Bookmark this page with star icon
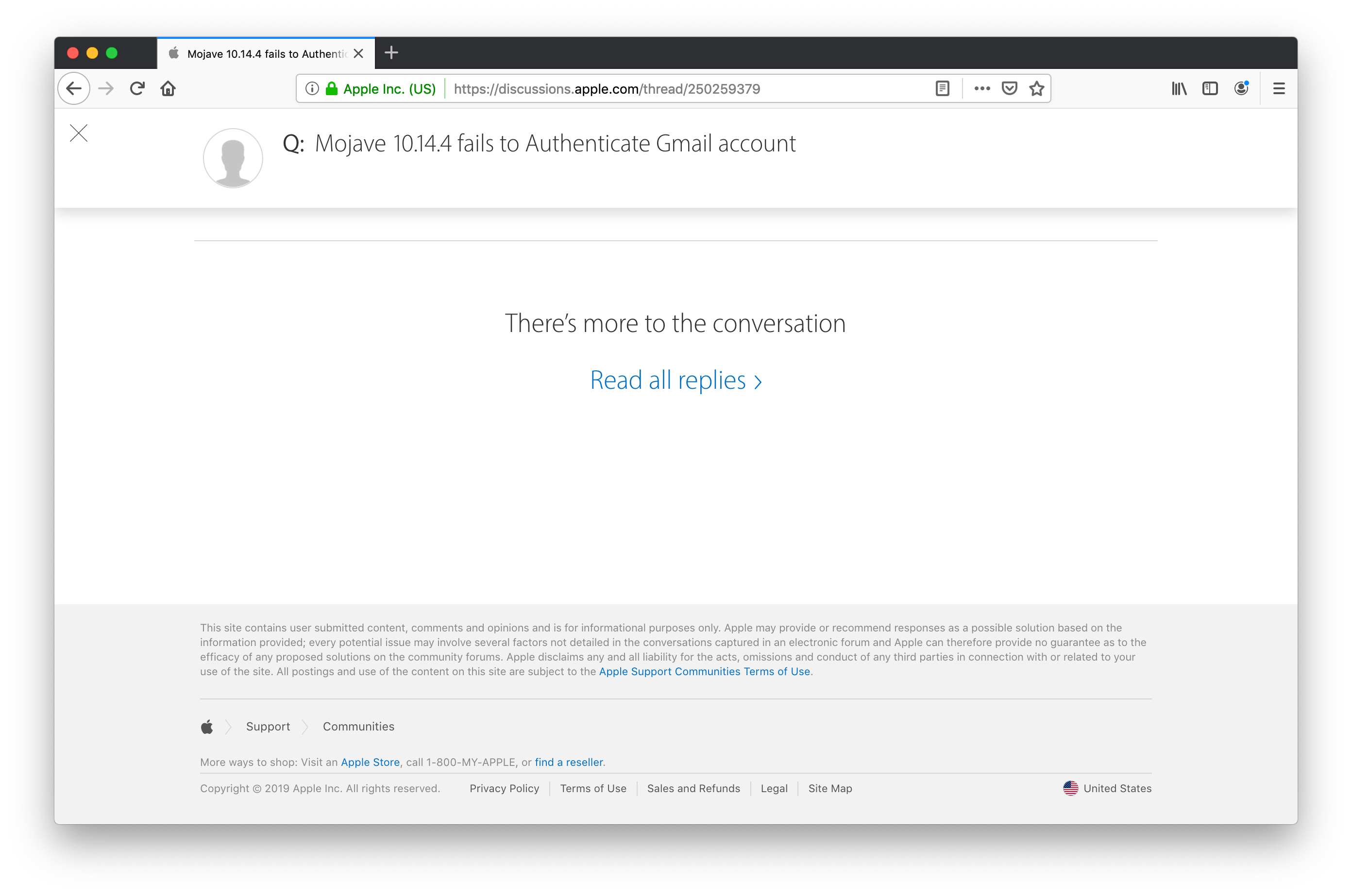Viewport: 1352px width, 896px height. click(x=1036, y=88)
